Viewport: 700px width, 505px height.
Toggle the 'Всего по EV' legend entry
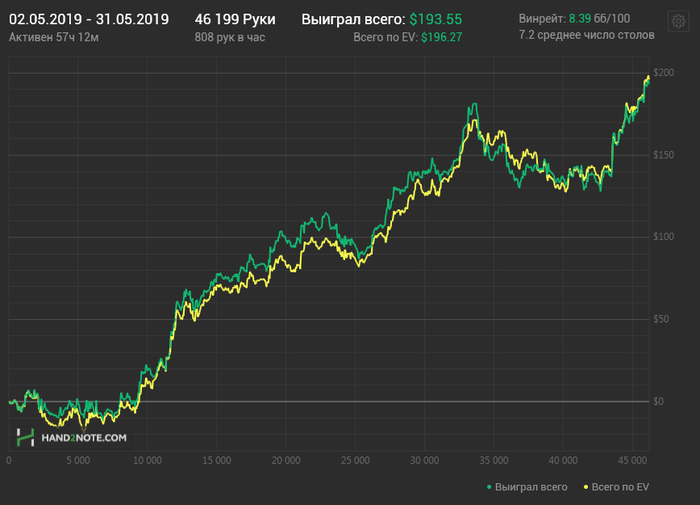616,487
